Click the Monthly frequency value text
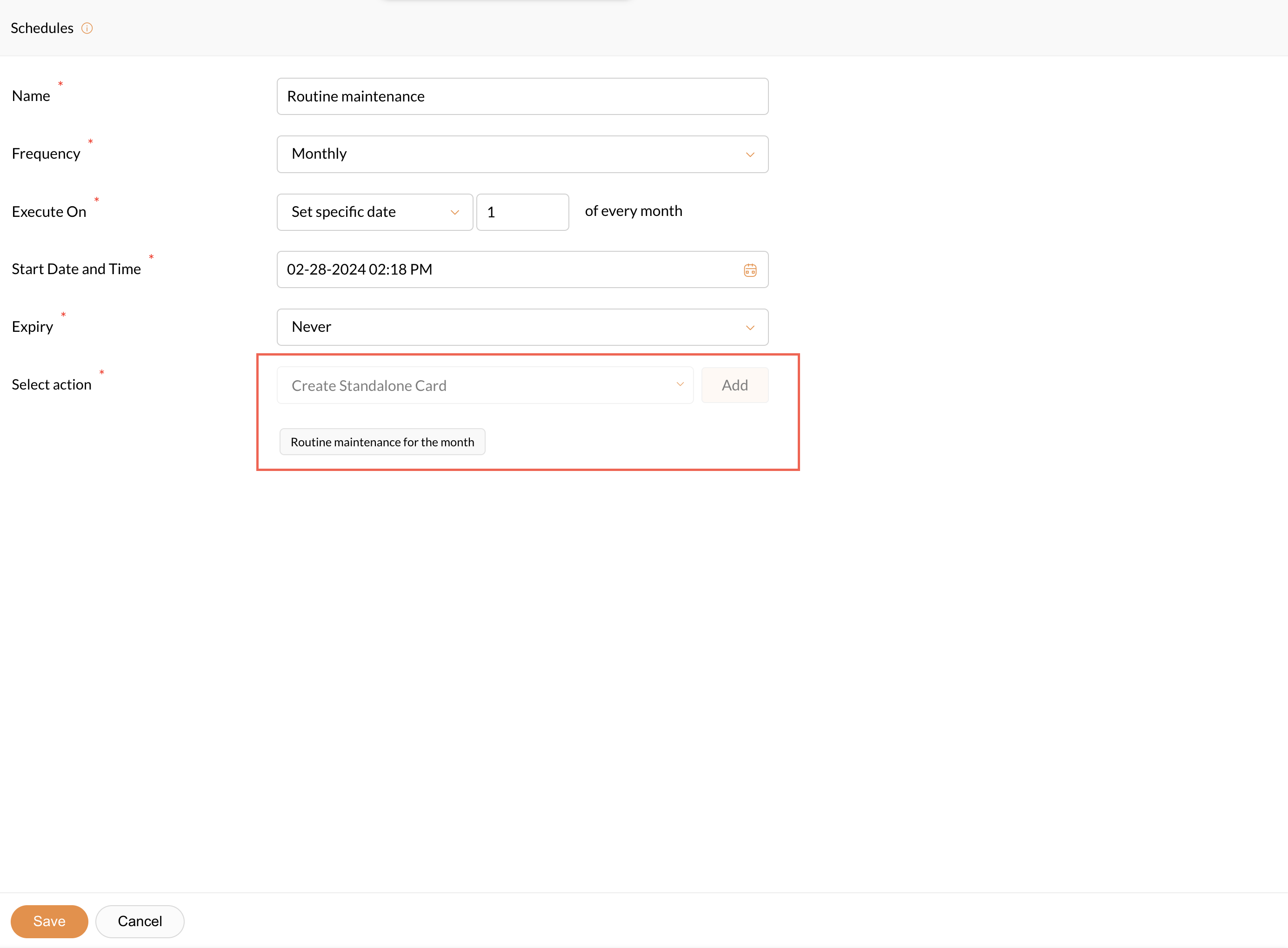1288x948 pixels. (320, 154)
